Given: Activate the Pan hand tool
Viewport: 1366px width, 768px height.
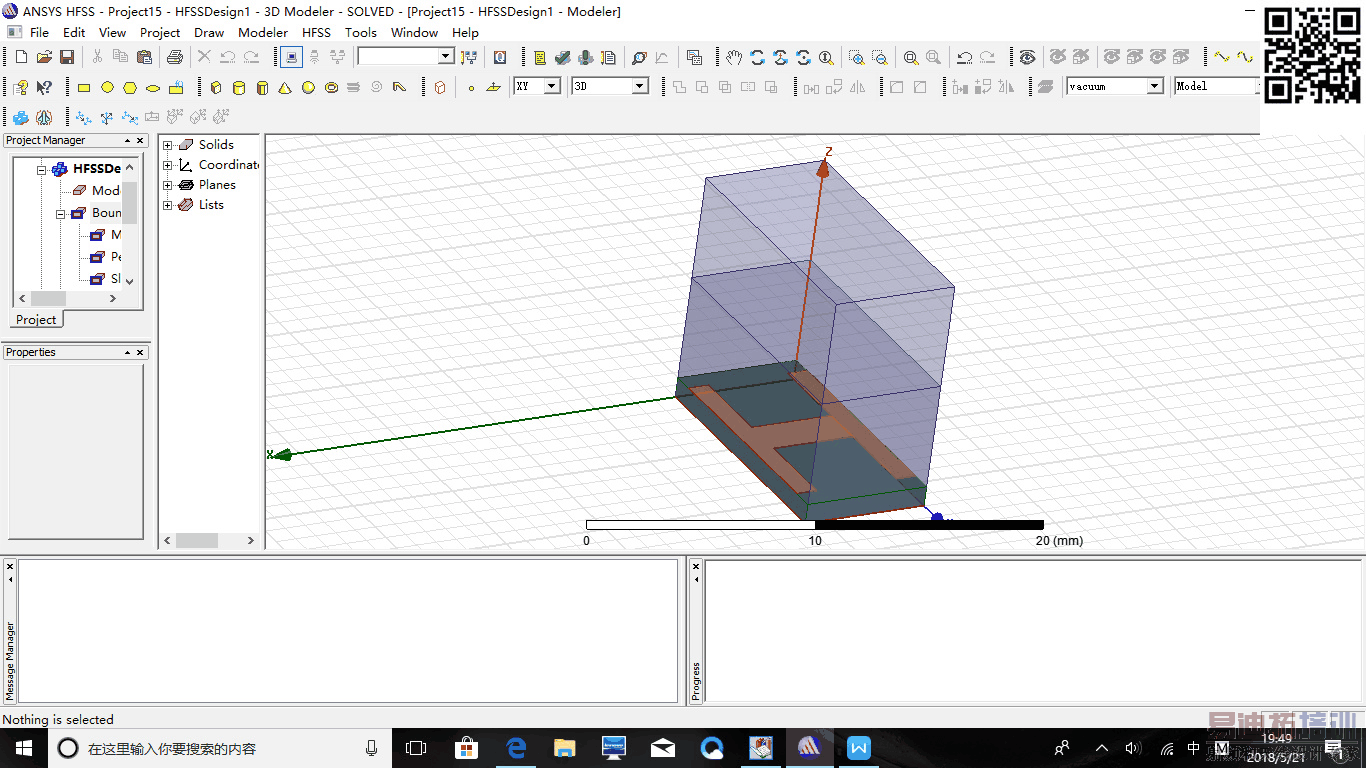Looking at the screenshot, I should click(x=734, y=58).
